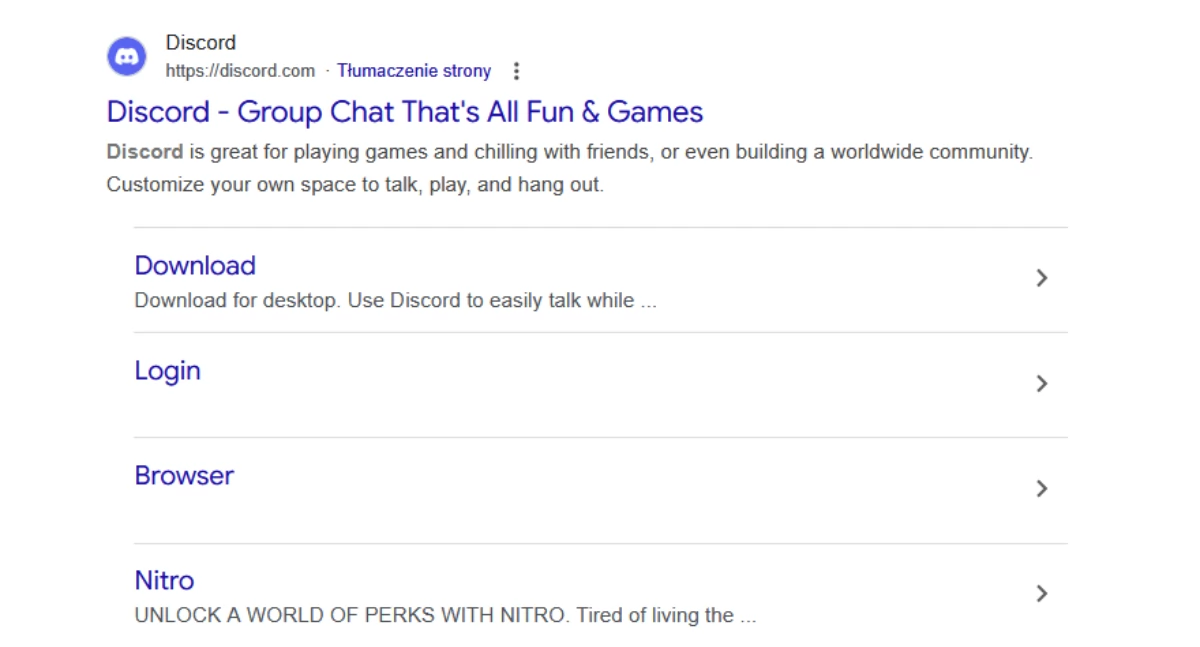1200x647 pixels.
Task: Click the Tłumaczenie strony translate link
Action: pyautogui.click(x=414, y=71)
